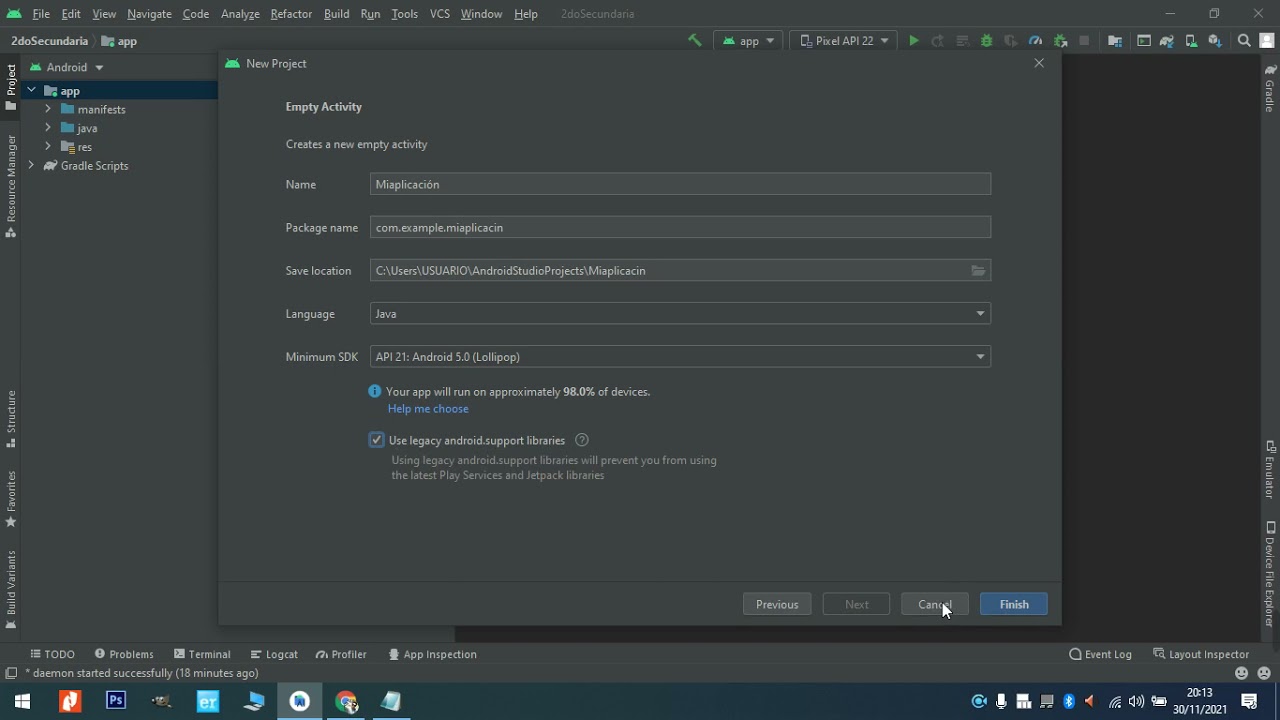Open the Favorites side tab

11,499
